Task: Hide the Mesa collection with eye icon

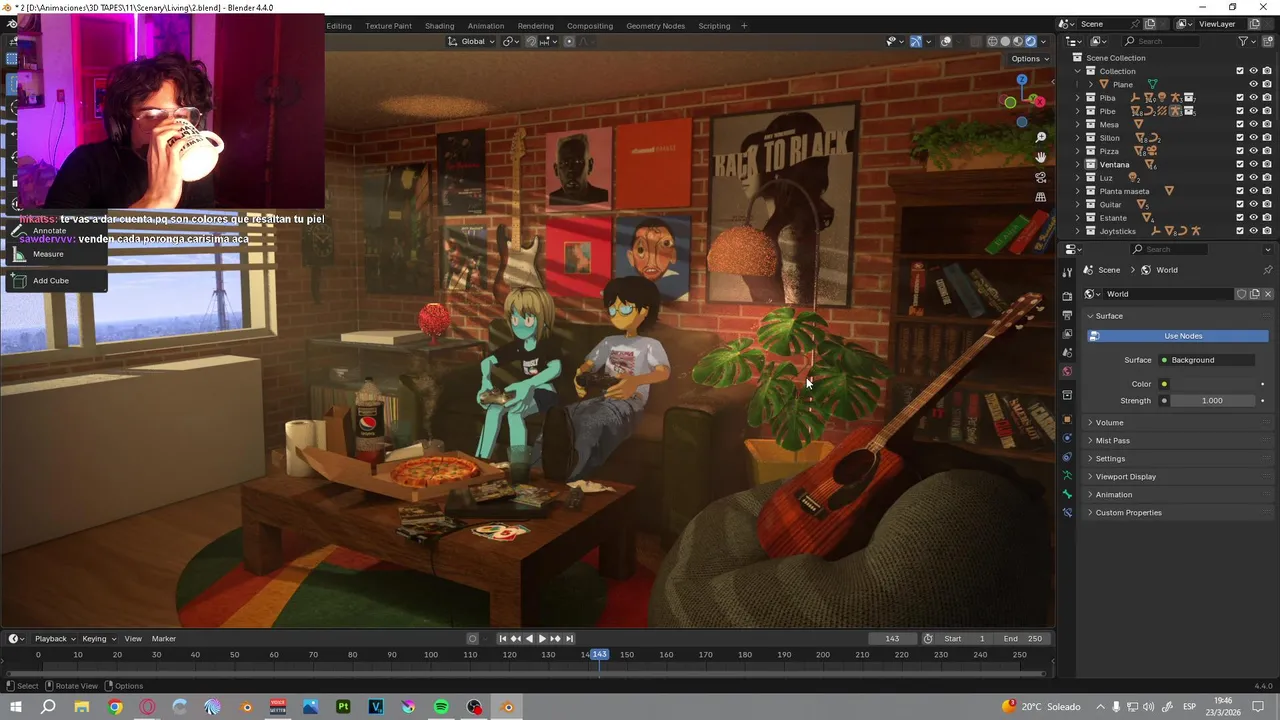Action: point(1253,124)
